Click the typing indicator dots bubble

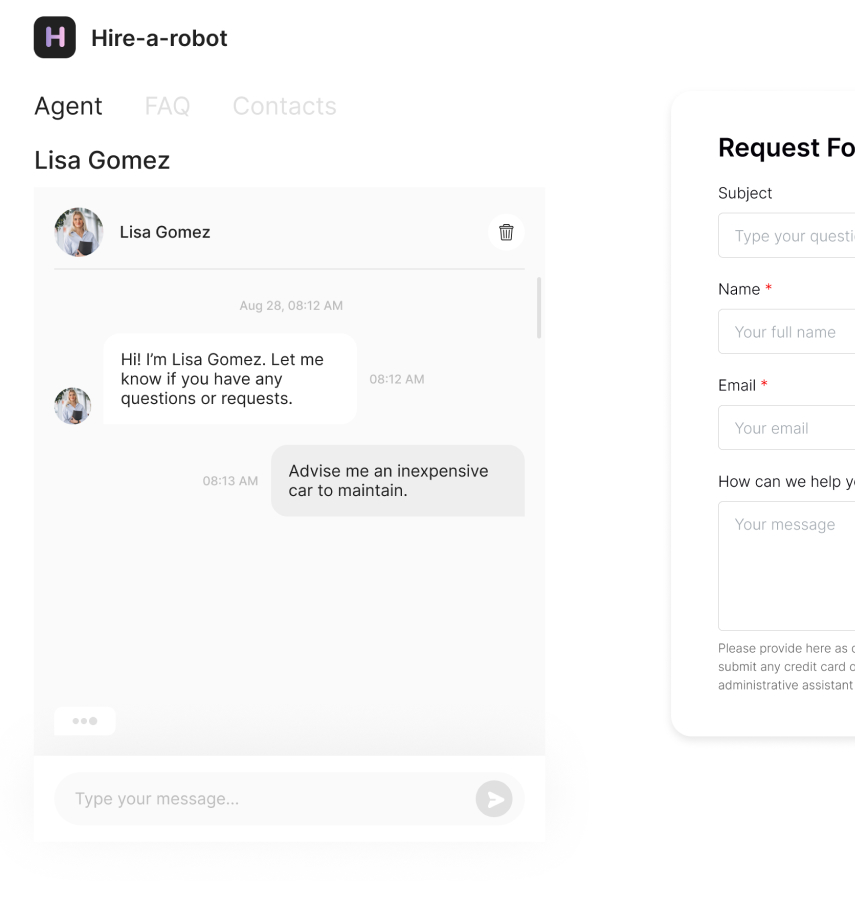[85, 721]
